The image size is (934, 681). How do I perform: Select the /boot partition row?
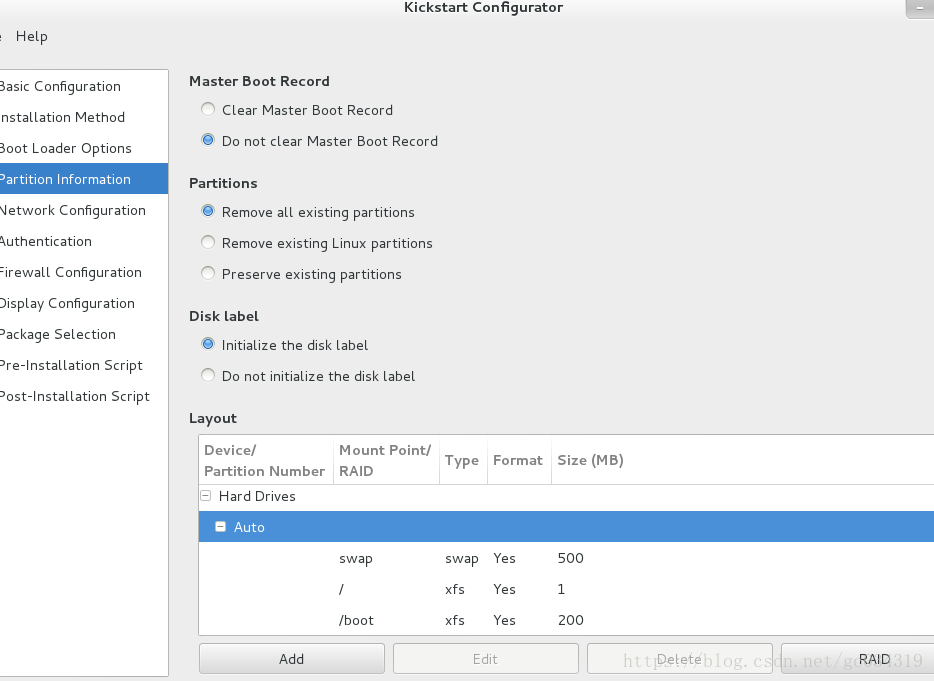pyautogui.click(x=566, y=620)
